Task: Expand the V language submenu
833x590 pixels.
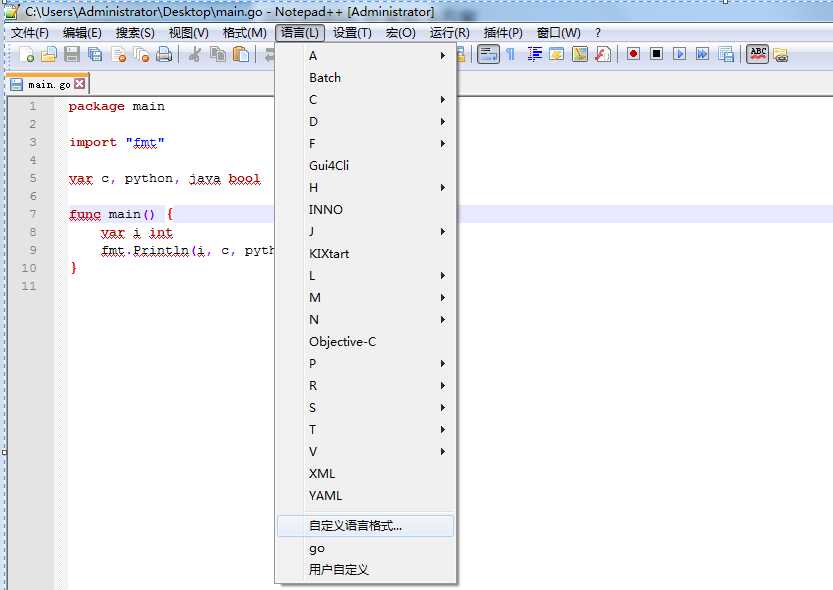Action: click(366, 452)
